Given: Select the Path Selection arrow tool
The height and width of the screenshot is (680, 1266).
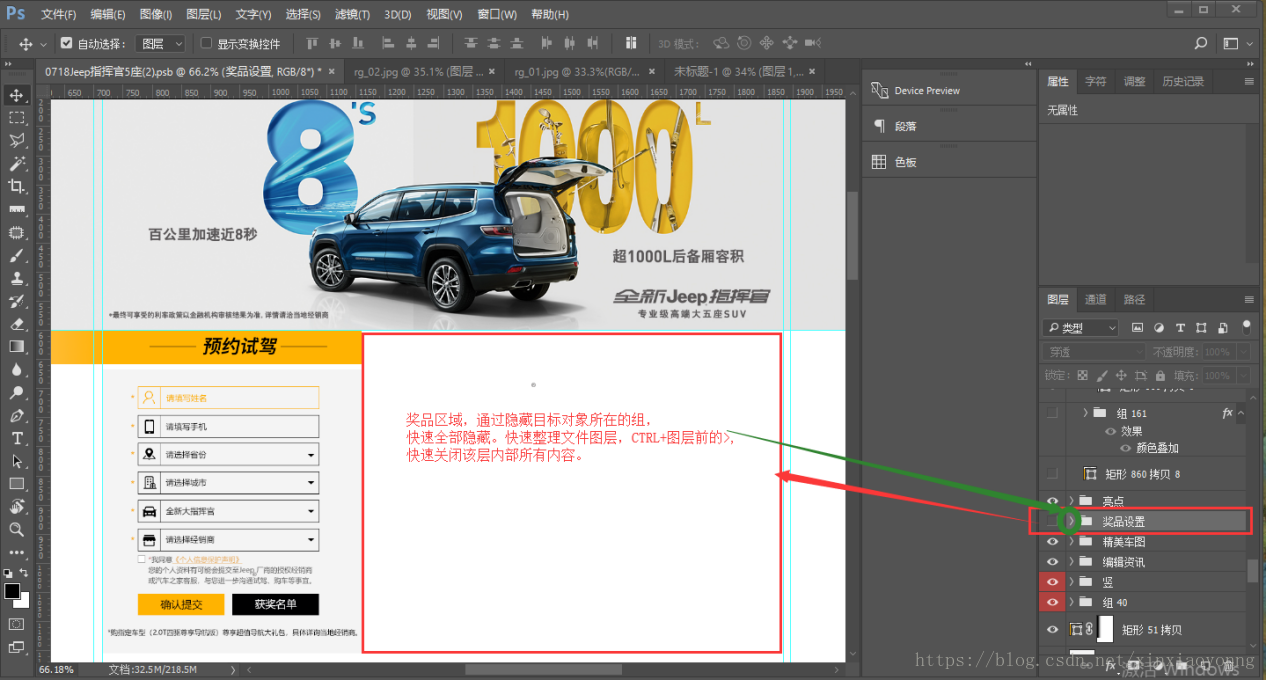Looking at the screenshot, I should [16, 462].
